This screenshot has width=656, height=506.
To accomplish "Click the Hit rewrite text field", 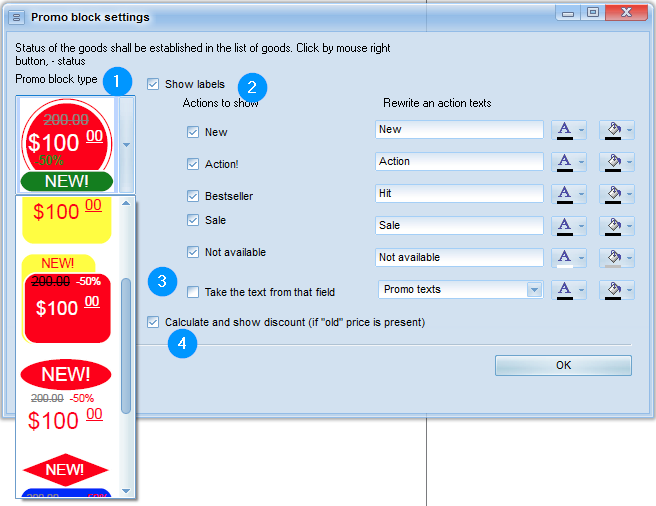I will pos(459,193).
